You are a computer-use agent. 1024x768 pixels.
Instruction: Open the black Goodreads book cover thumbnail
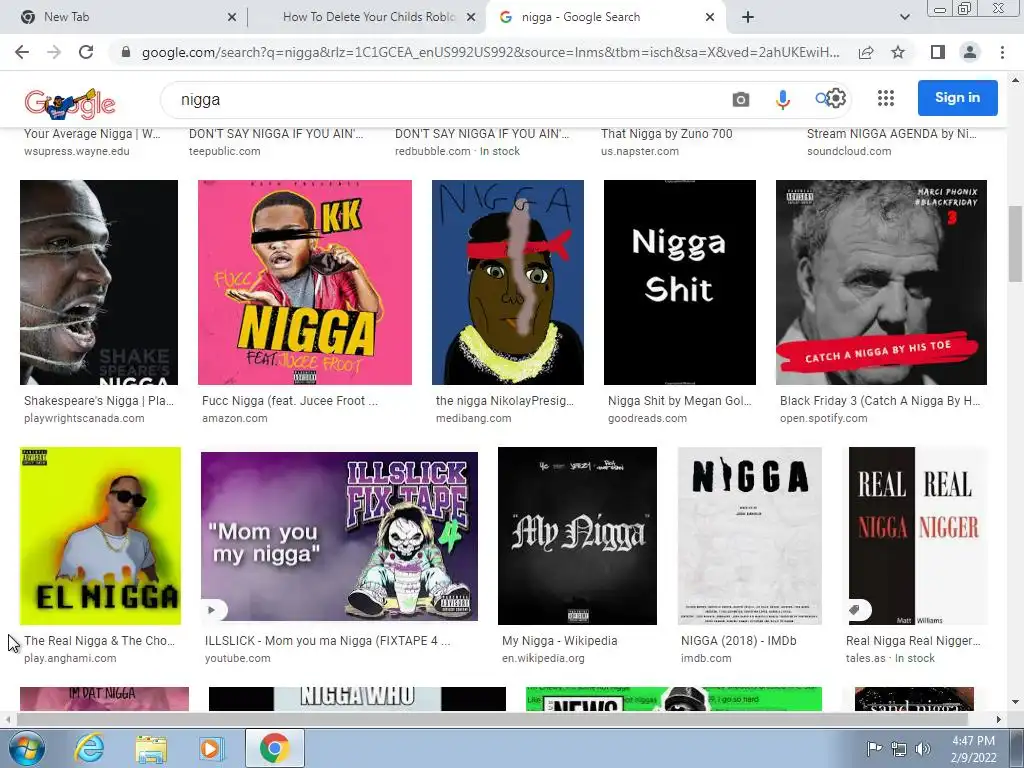pyautogui.click(x=680, y=282)
